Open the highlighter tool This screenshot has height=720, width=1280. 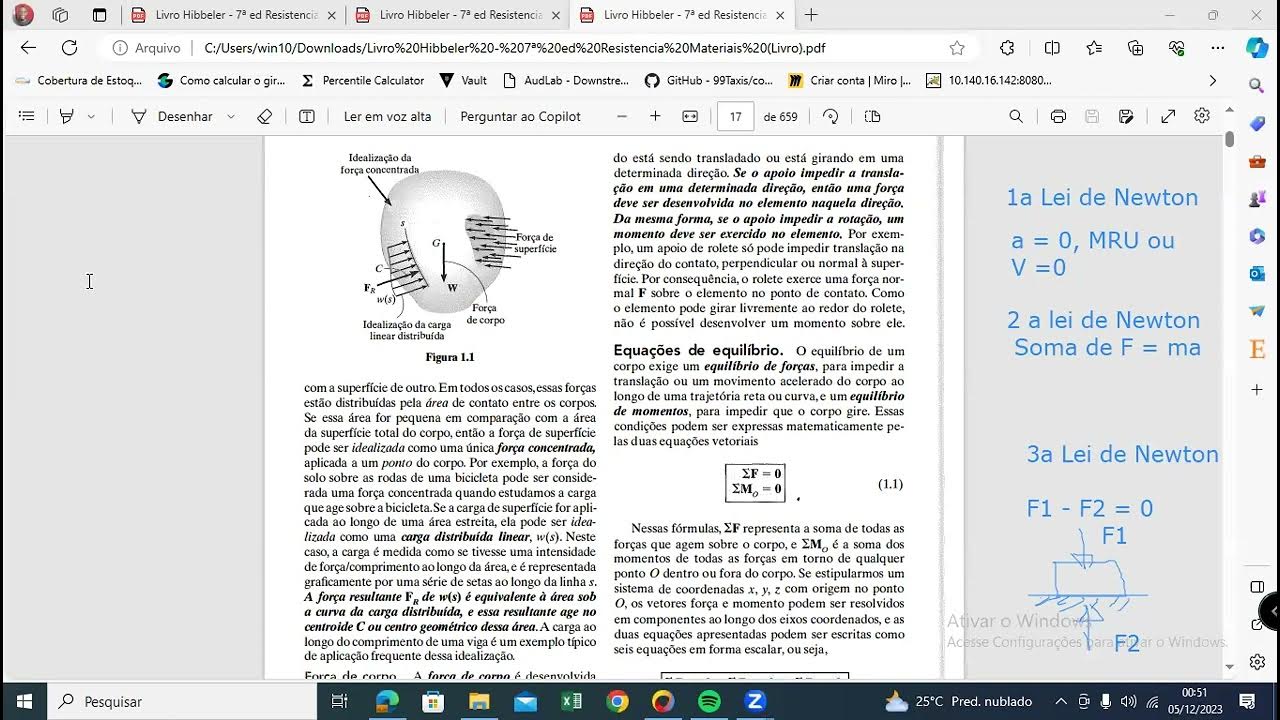pos(68,116)
